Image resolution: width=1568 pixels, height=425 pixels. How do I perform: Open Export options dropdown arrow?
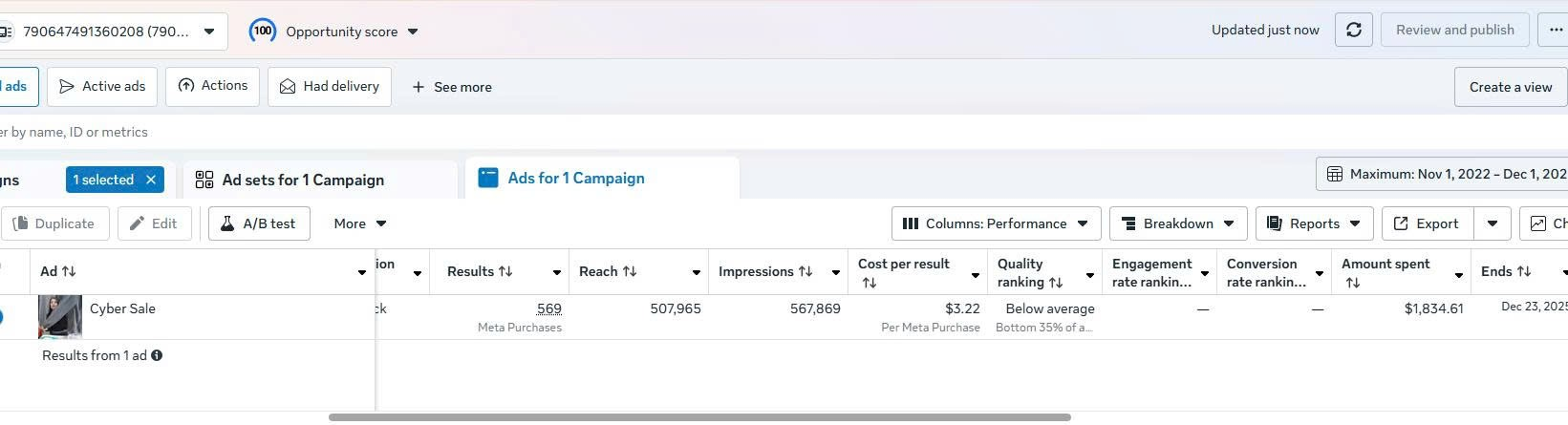[x=1493, y=223]
